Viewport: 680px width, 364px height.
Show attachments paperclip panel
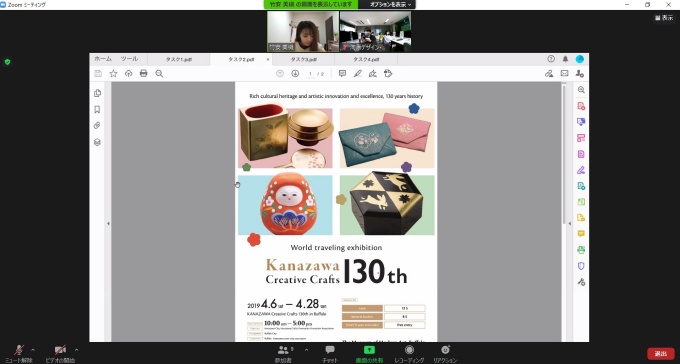click(97, 125)
